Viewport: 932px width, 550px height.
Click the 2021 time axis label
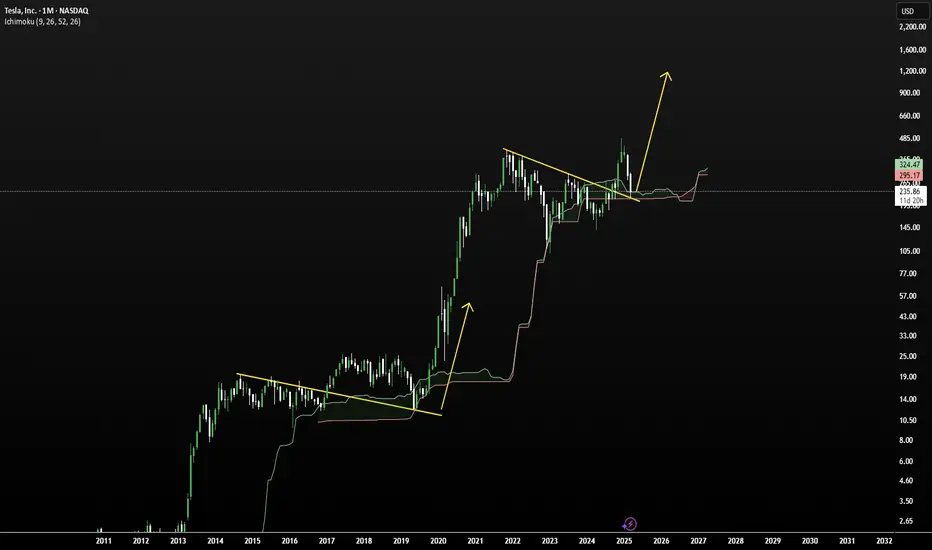[475, 541]
